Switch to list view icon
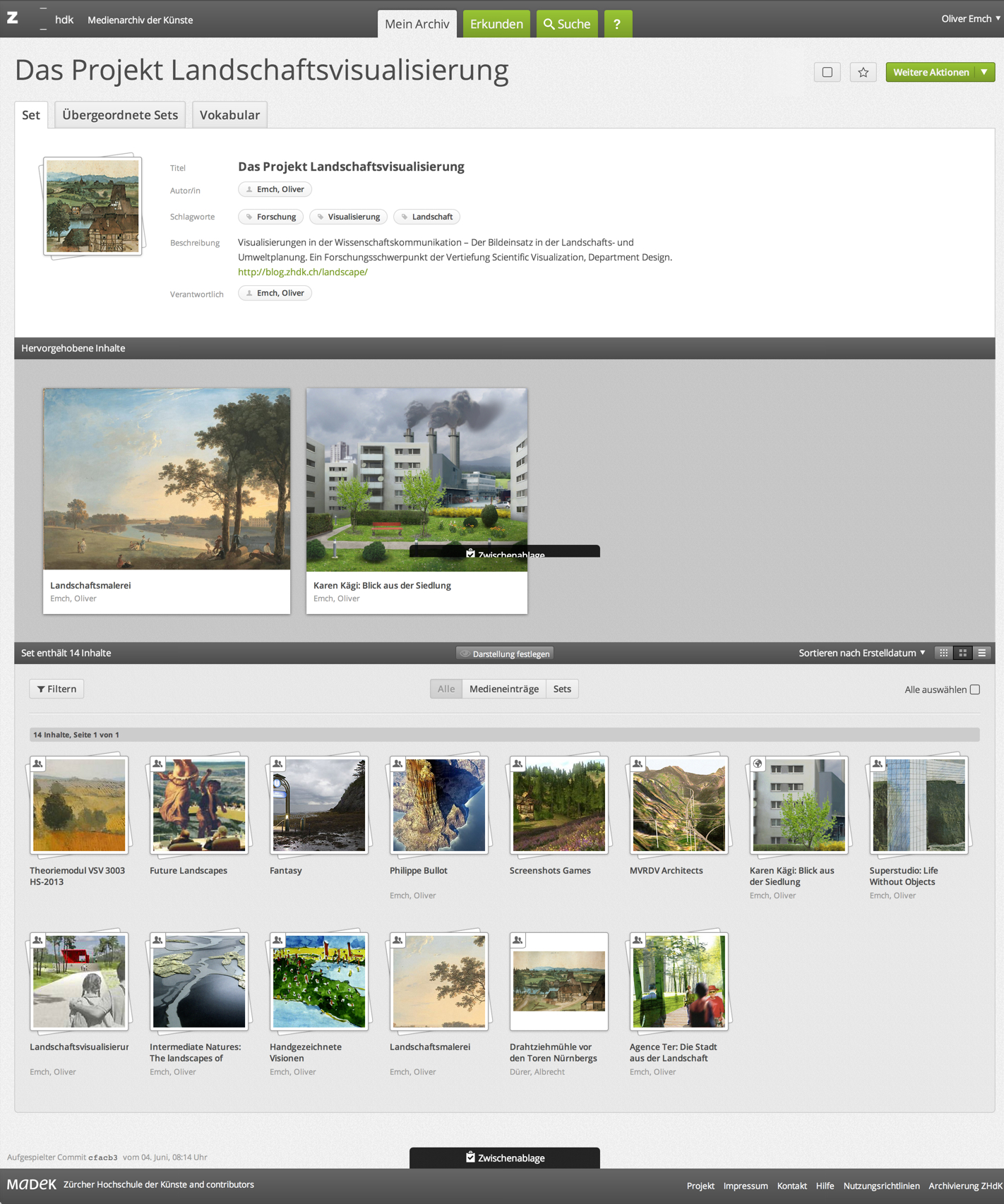The height and width of the screenshot is (1204, 1004). click(x=982, y=653)
